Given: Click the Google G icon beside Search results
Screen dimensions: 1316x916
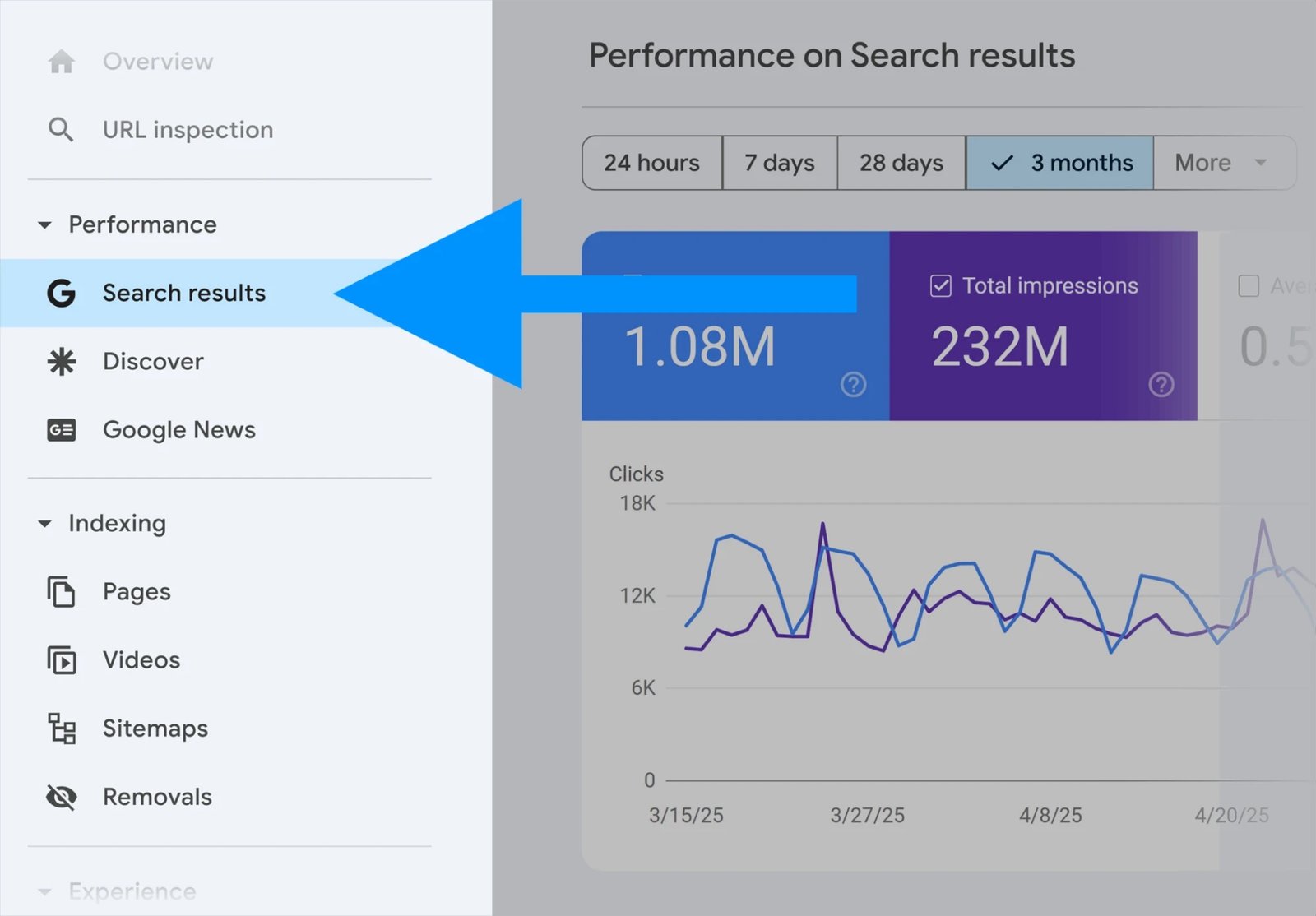Looking at the screenshot, I should click(62, 293).
